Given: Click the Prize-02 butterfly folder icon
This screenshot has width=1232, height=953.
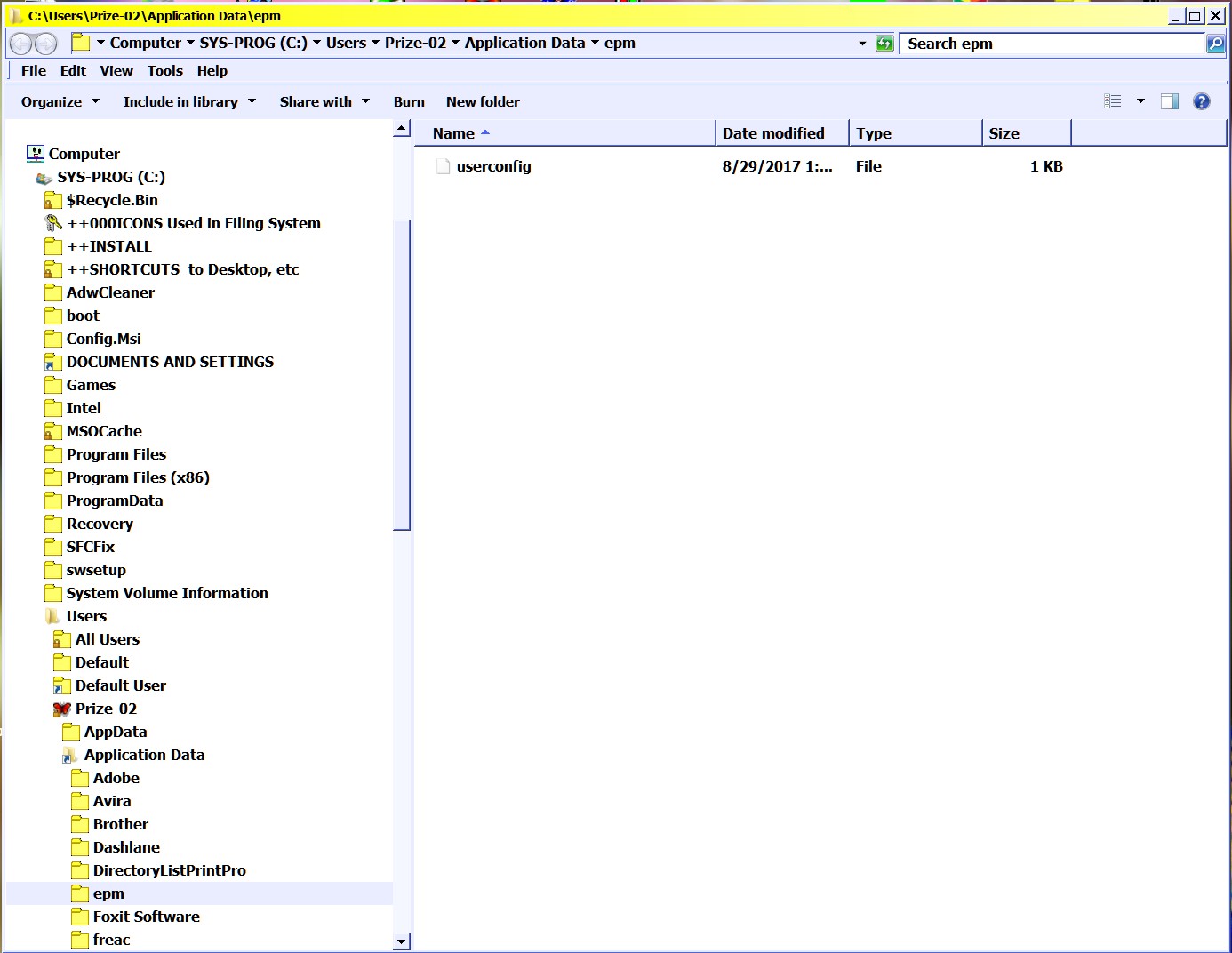Looking at the screenshot, I should click(61, 709).
